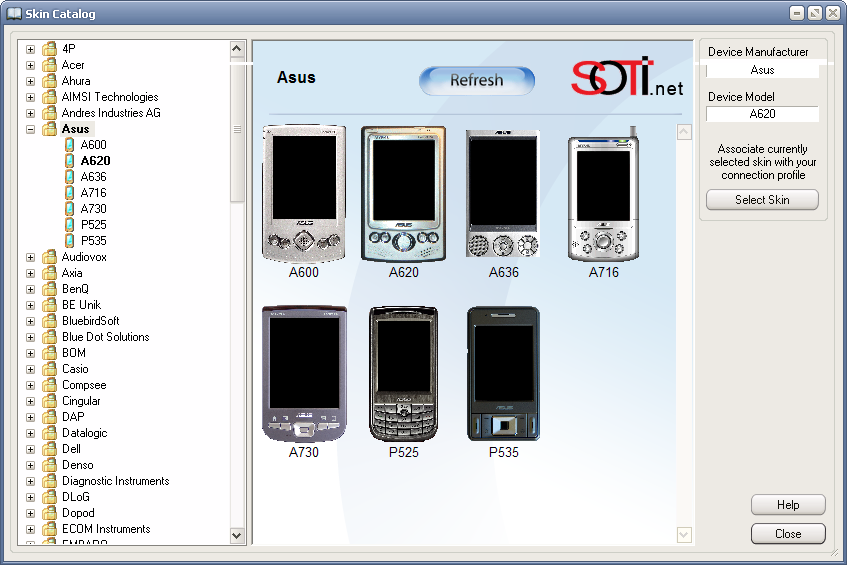Viewport: 847px width, 565px height.
Task: Select the A620 skin thumbnail
Action: tap(404, 194)
